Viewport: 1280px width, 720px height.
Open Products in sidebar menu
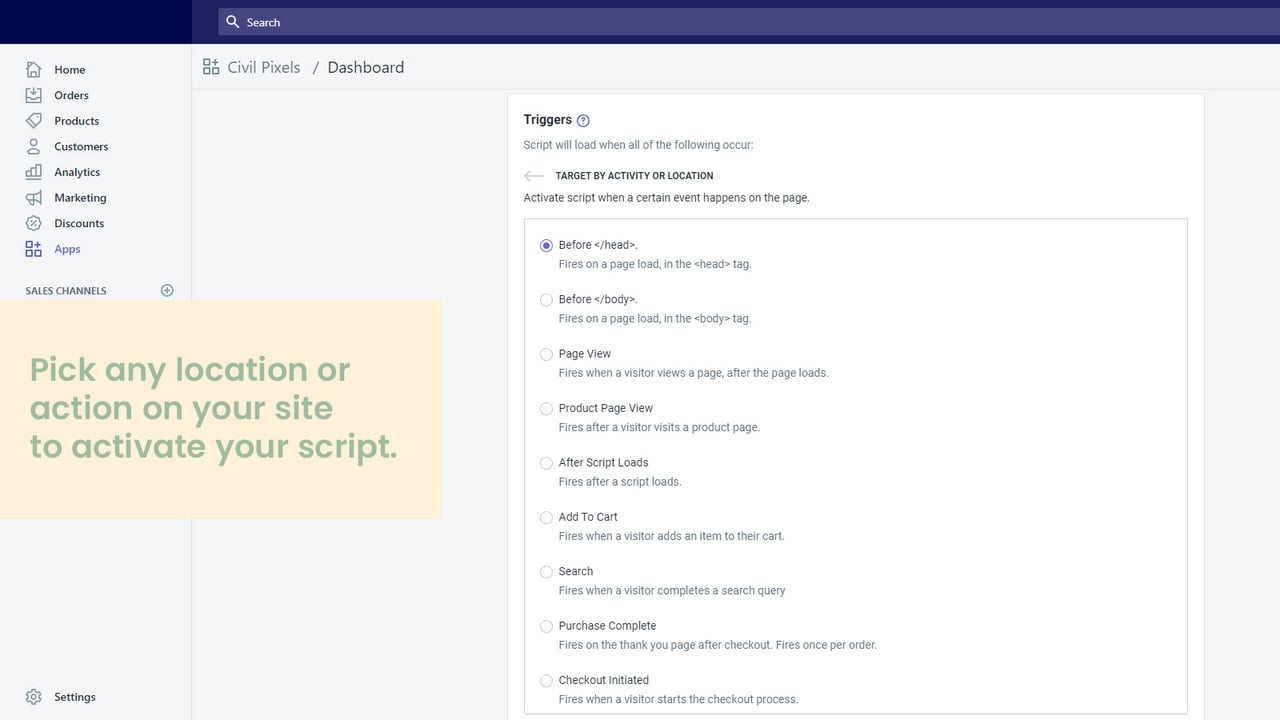[77, 121]
